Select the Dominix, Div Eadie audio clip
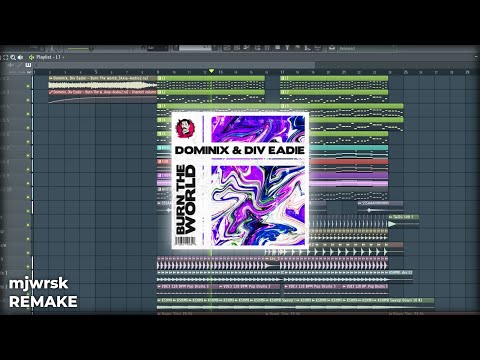The height and width of the screenshot is (360, 480). tap(103, 82)
